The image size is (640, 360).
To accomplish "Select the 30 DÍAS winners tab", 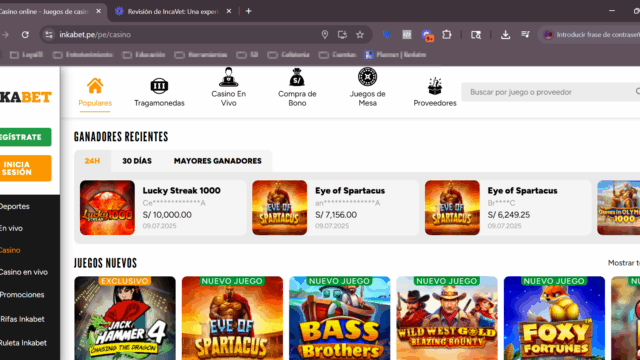I will 137,161.
